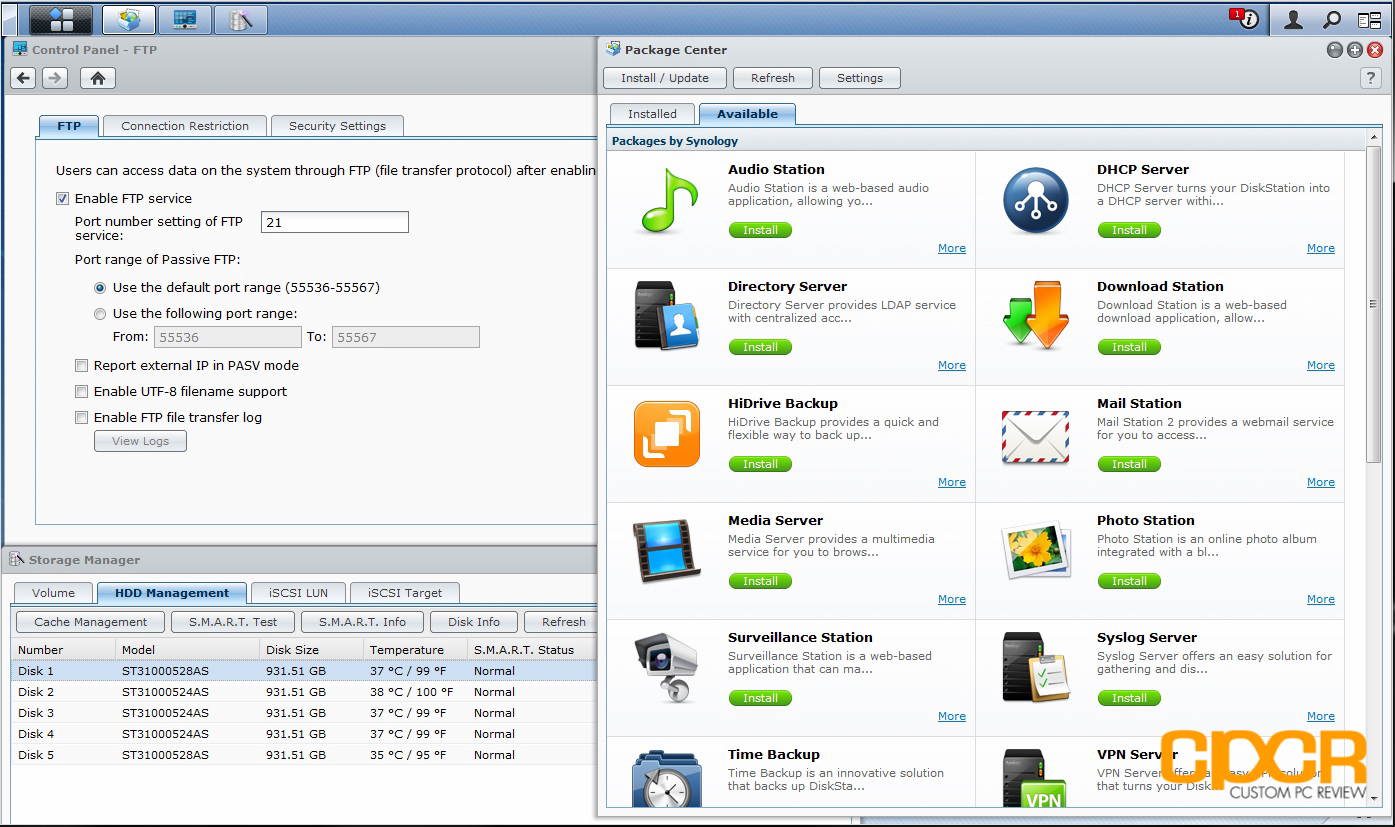Screen dimensions: 1395x827
Task: Click the Mail Station envelope icon
Action: 1036,437
